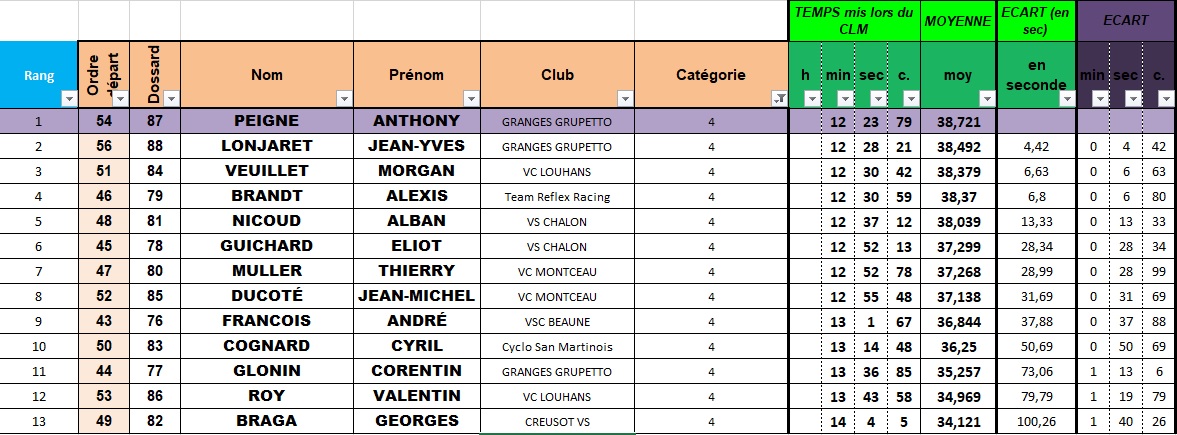Click the Team Reflex Racing club cell
1177x435 pixels.
pyautogui.click(x=557, y=197)
